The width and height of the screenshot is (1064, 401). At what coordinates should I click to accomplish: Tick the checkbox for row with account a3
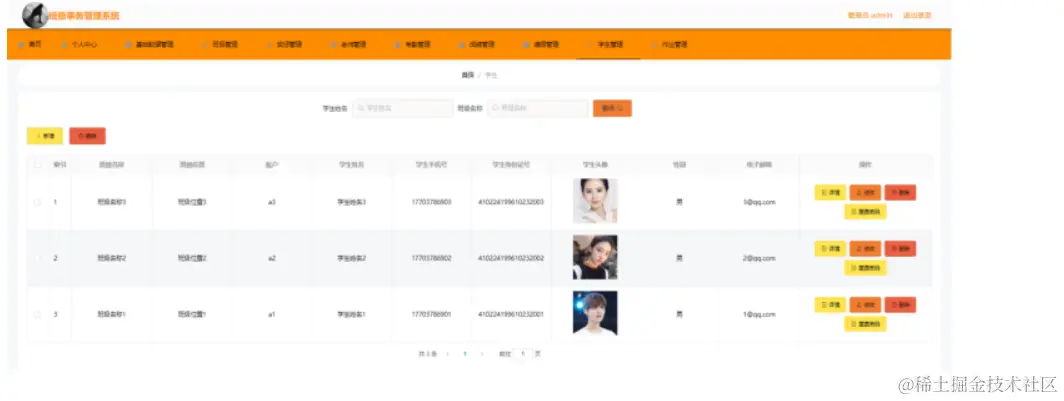[x=37, y=202]
